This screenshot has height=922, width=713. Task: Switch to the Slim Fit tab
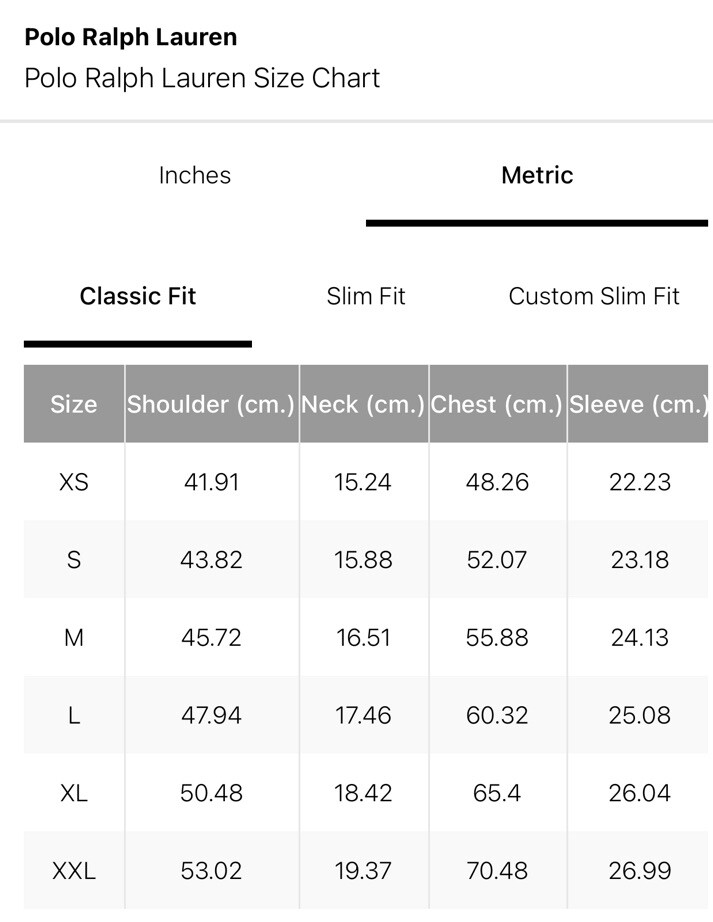366,296
